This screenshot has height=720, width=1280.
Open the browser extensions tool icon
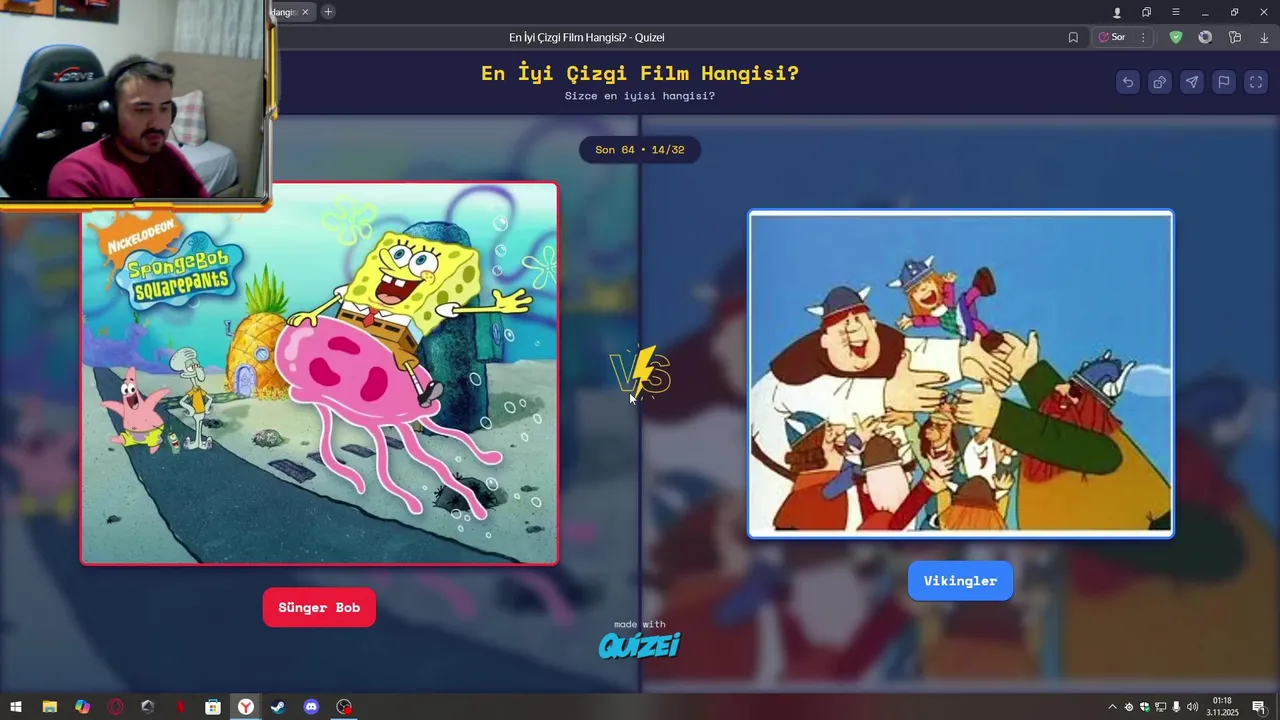pos(1235,37)
